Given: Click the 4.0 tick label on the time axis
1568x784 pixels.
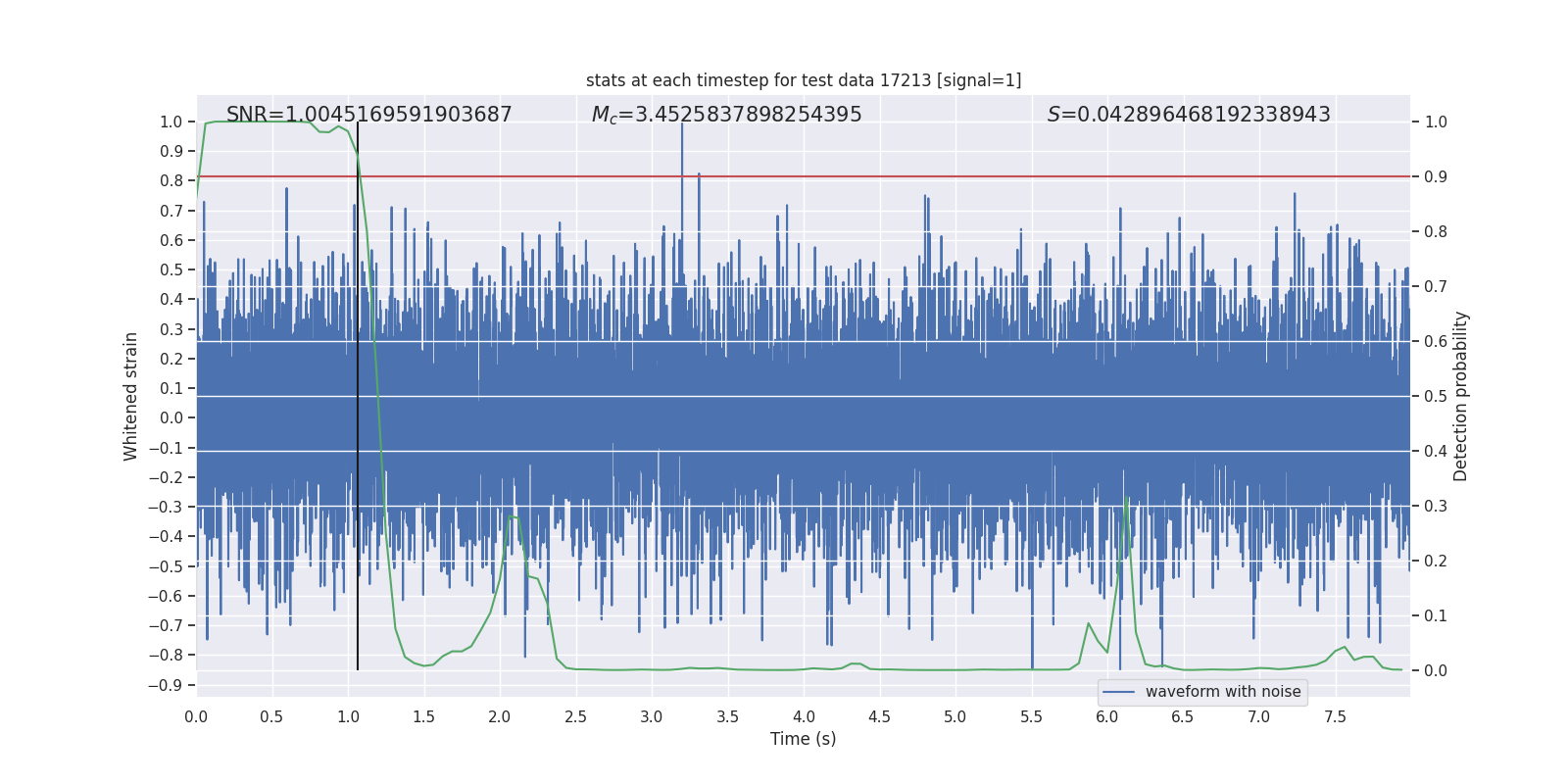Looking at the screenshot, I should pyautogui.click(x=803, y=717).
